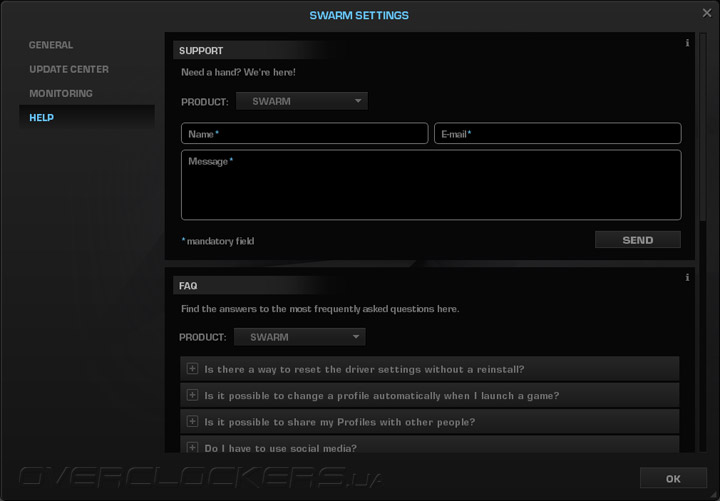Switch to the Update Center tab
The width and height of the screenshot is (720, 501).
[x=69, y=69]
